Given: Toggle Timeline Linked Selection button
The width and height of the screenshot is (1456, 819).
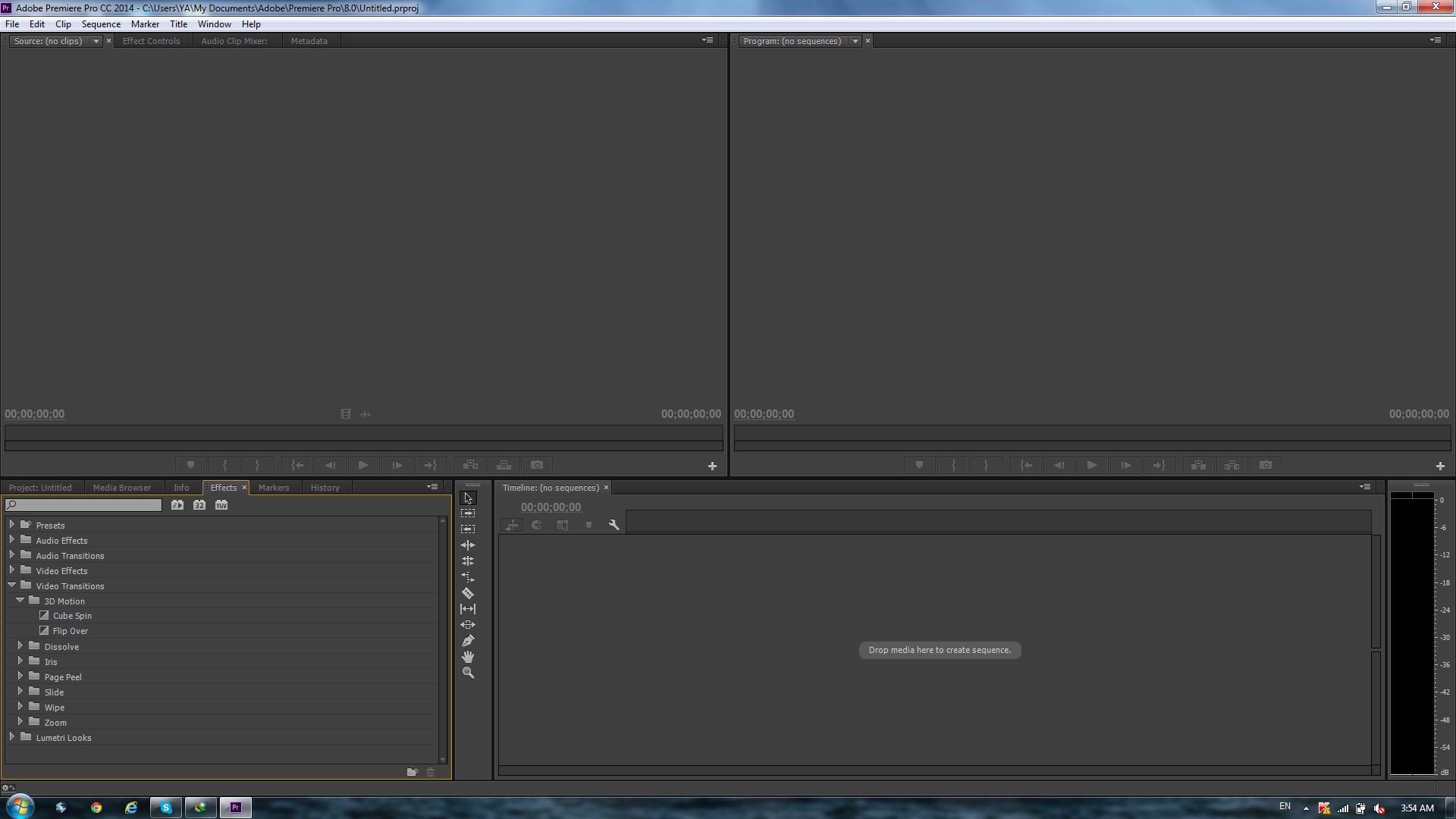Looking at the screenshot, I should click(x=562, y=525).
